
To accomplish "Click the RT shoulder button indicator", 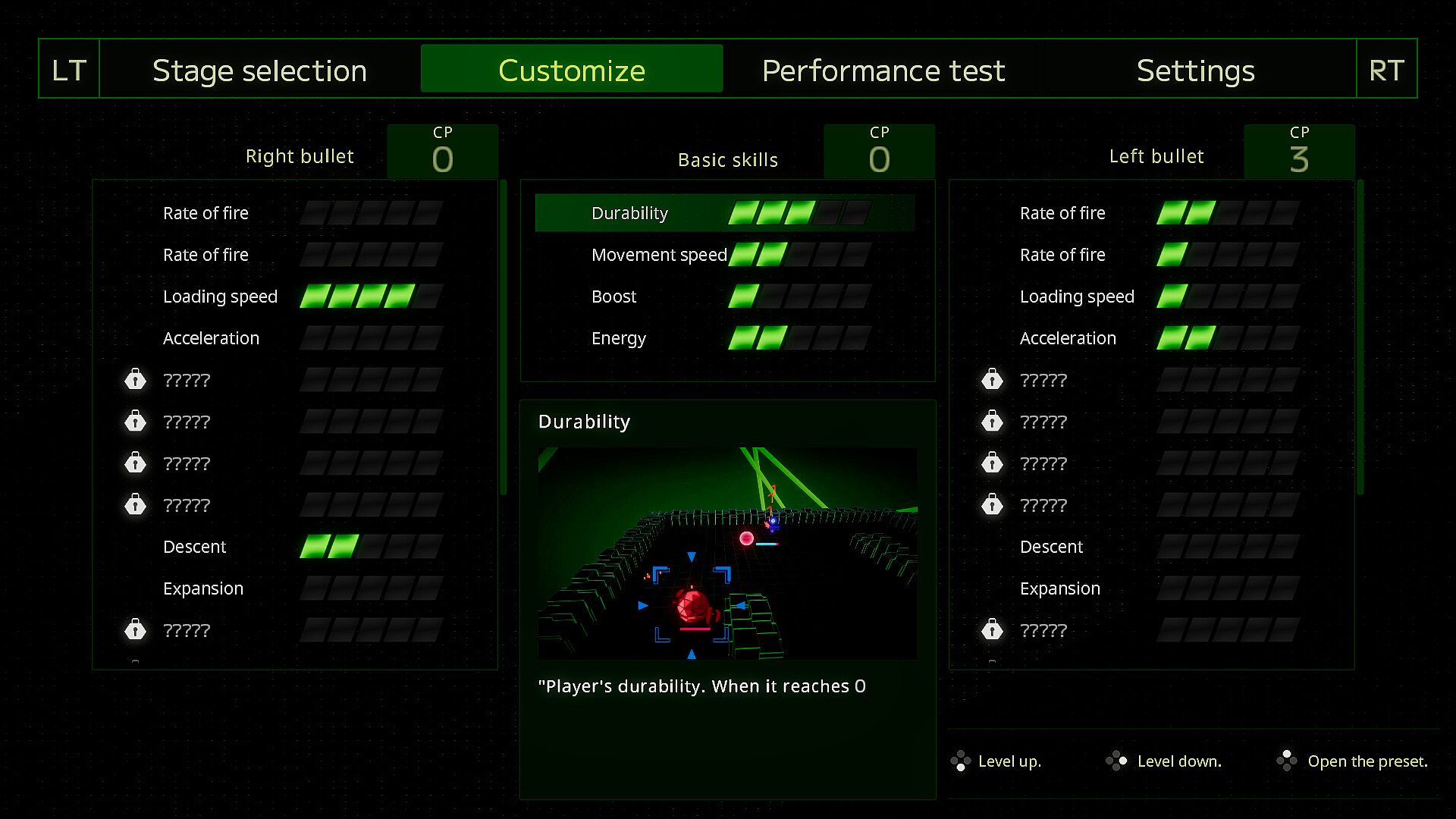I will (1386, 70).
